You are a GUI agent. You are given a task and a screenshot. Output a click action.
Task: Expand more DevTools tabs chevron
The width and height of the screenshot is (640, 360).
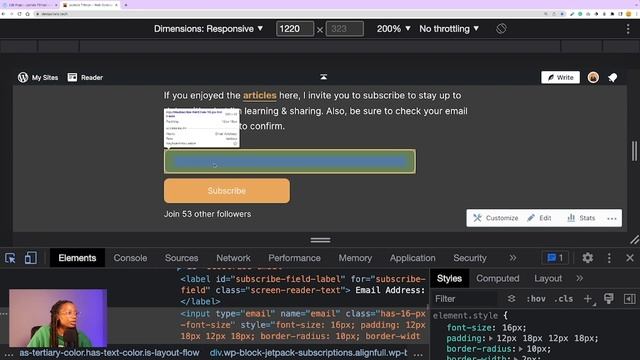tap(513, 258)
